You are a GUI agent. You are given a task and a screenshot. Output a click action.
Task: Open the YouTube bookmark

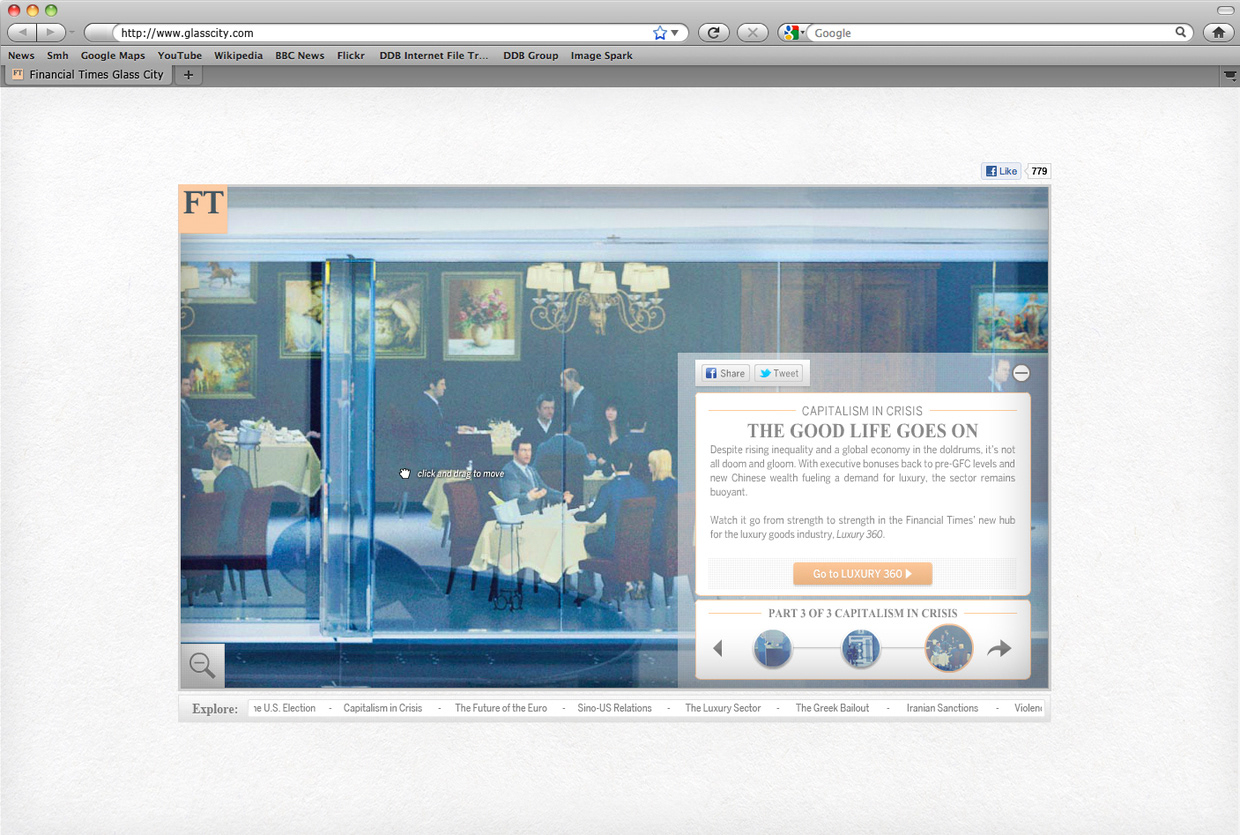pyautogui.click(x=180, y=56)
